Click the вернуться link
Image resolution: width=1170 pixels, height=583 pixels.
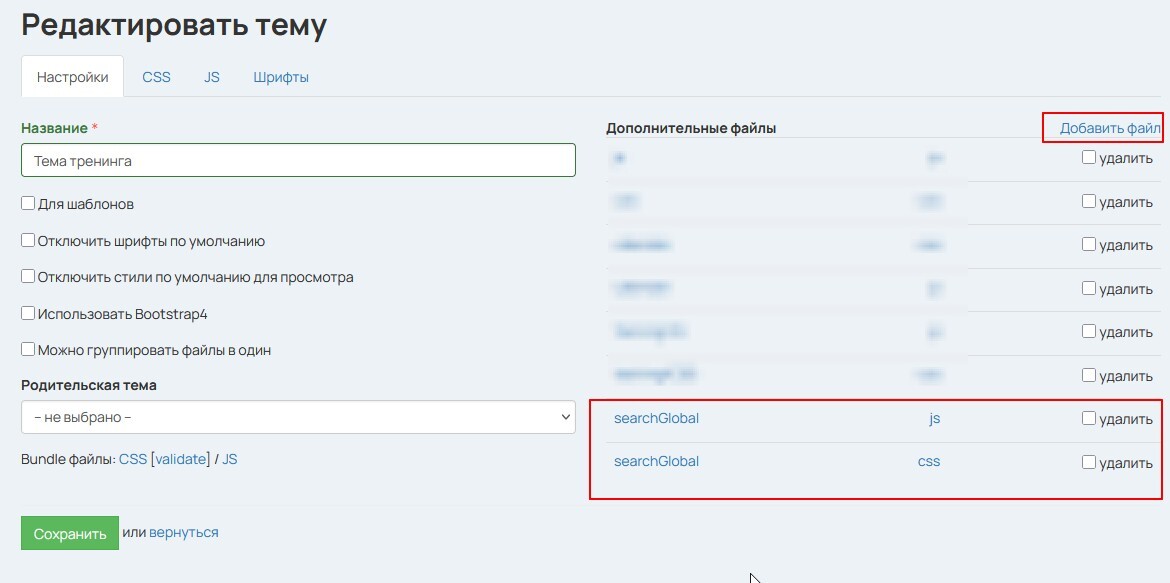point(183,533)
